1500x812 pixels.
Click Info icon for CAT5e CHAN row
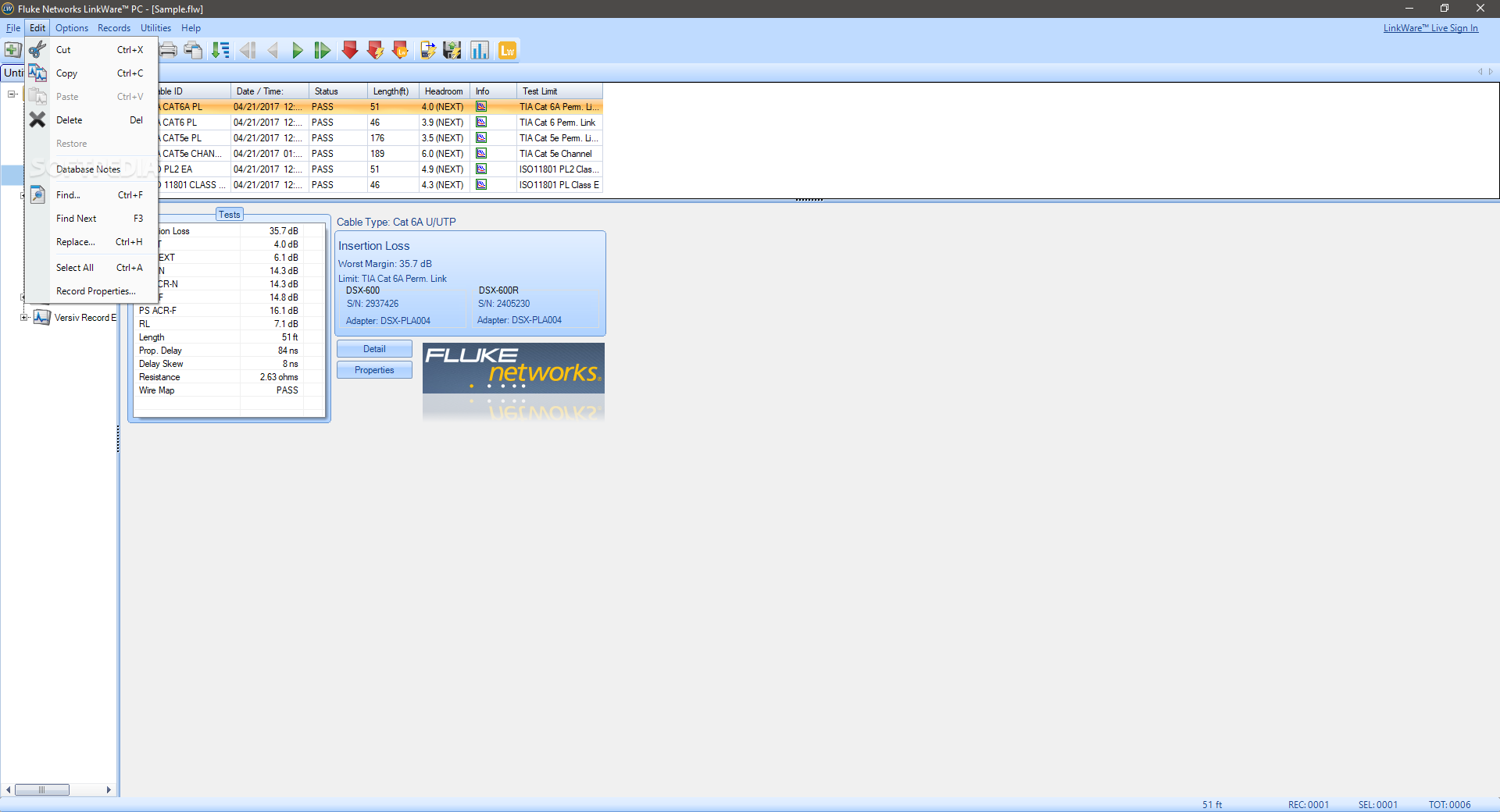coord(481,154)
